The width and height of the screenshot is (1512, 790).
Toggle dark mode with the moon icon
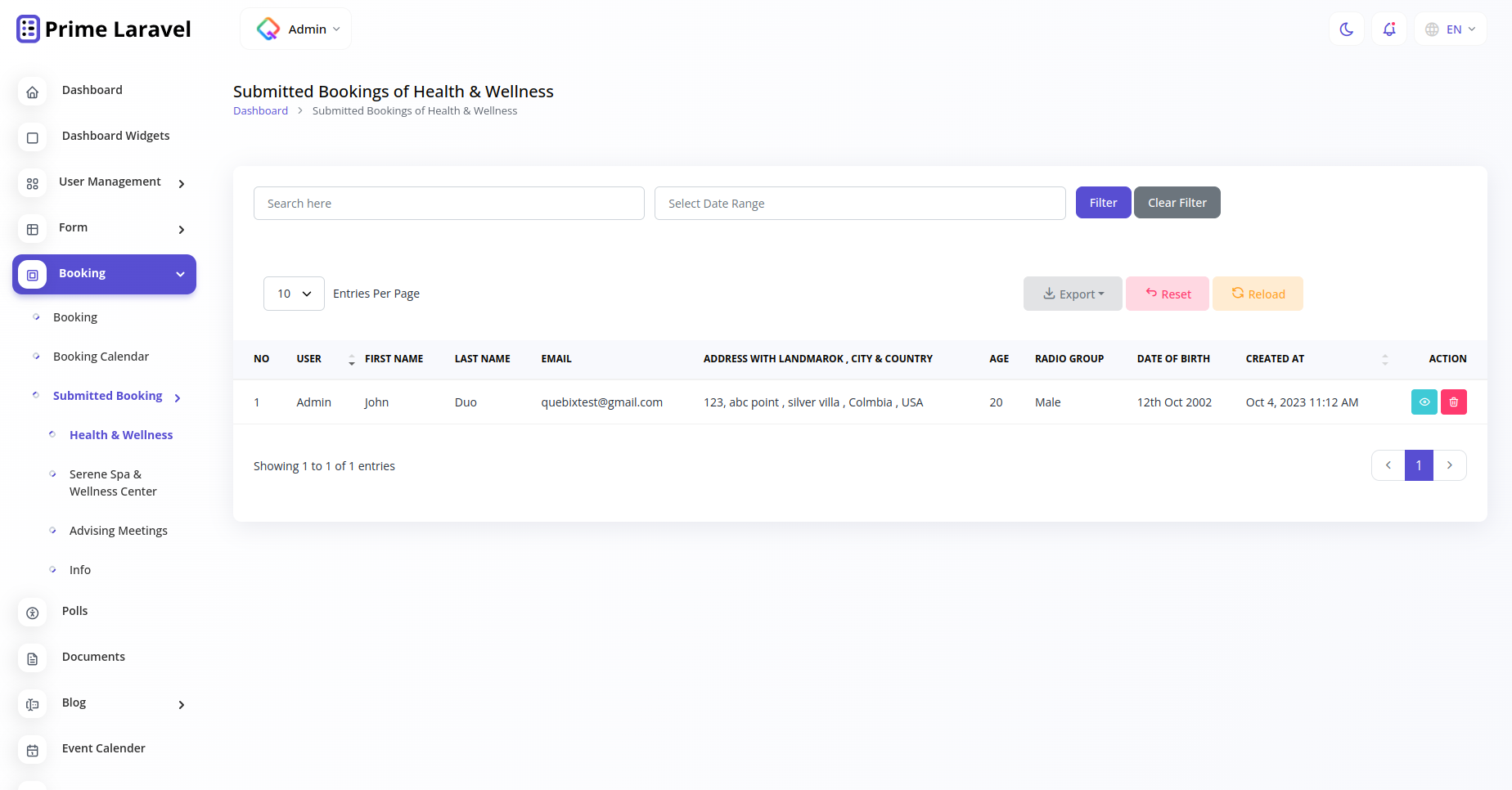(x=1346, y=29)
